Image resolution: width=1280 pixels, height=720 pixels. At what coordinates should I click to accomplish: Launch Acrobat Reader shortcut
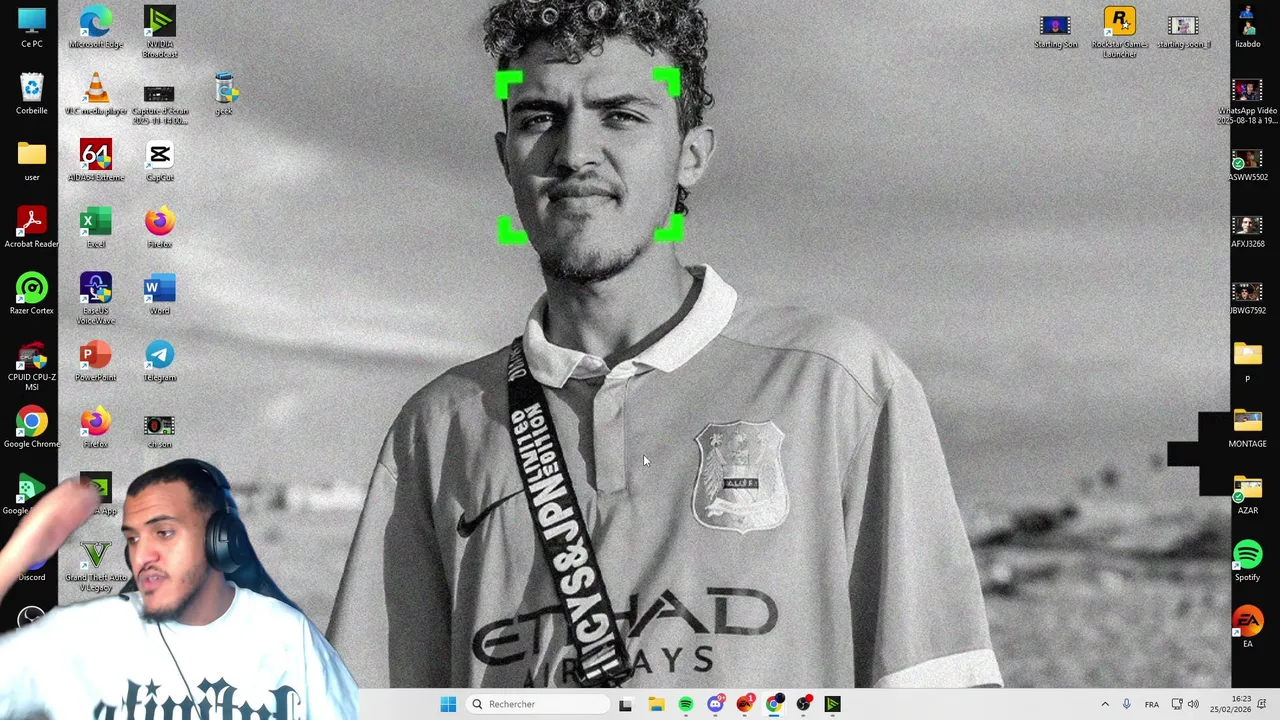click(x=32, y=227)
